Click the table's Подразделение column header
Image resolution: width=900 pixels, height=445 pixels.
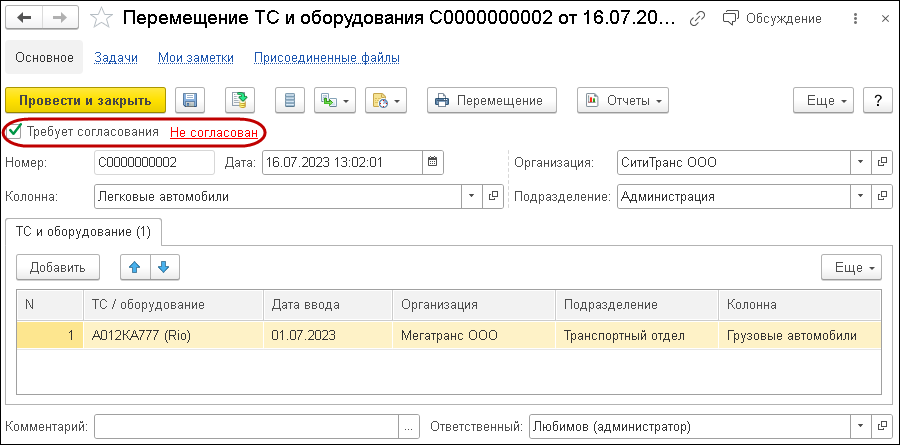tap(637, 305)
